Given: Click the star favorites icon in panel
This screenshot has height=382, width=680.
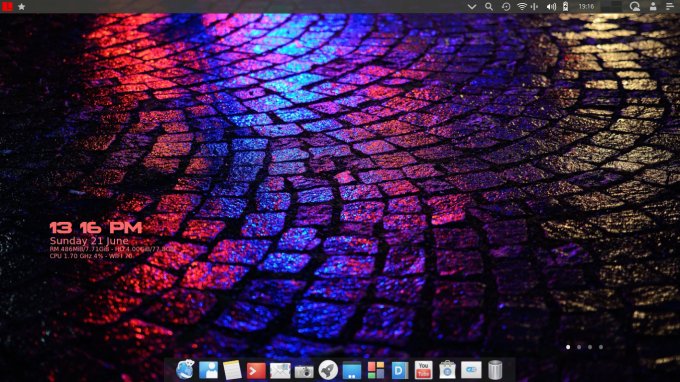Looking at the screenshot, I should click(21, 7).
